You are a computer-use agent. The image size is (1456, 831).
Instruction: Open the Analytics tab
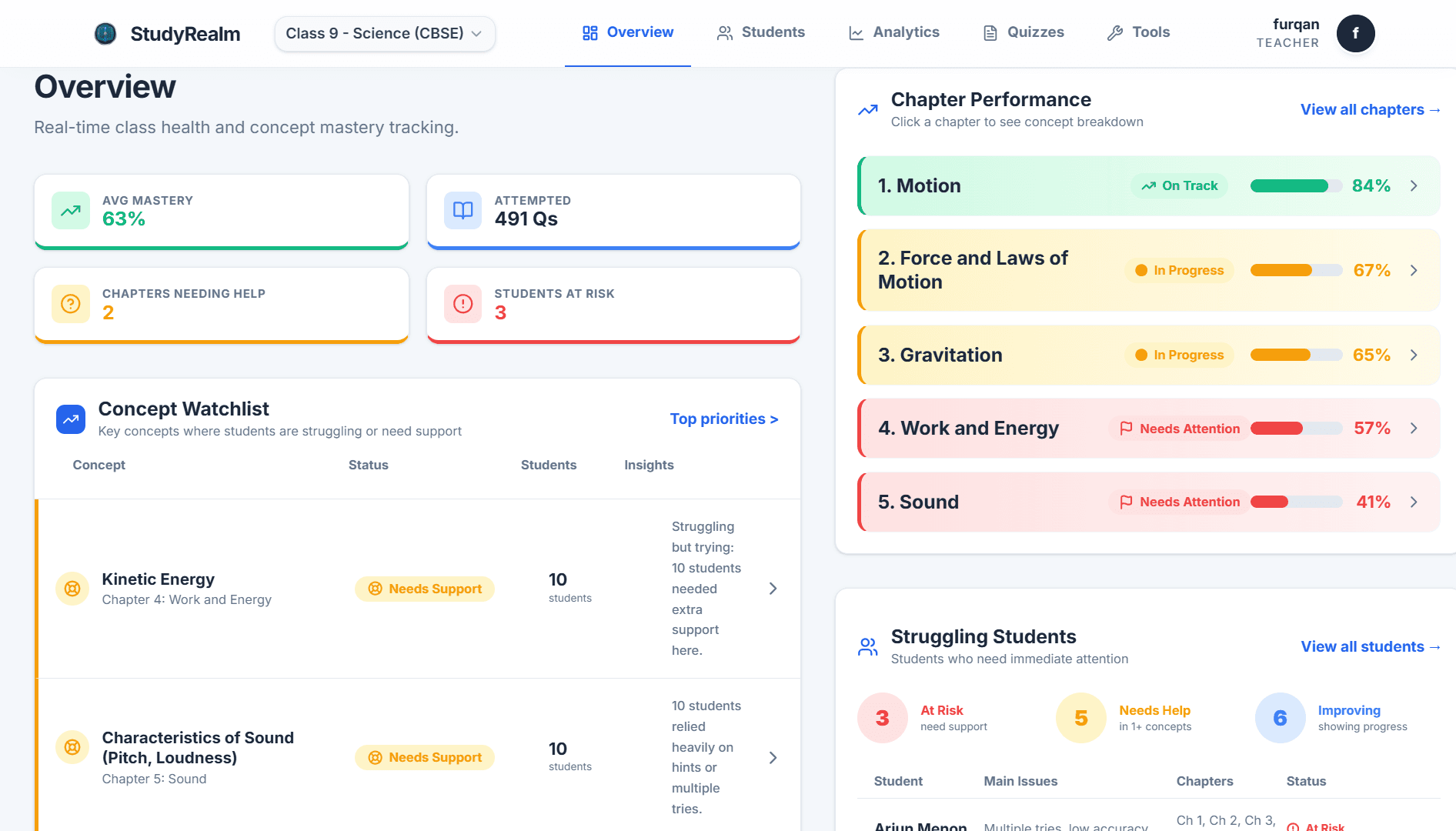point(893,32)
